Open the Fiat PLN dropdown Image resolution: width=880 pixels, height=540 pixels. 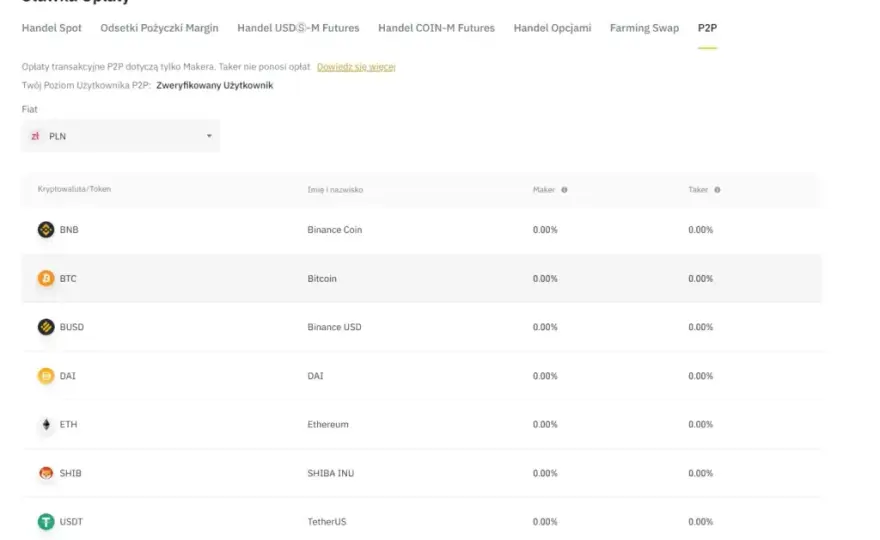coord(121,136)
